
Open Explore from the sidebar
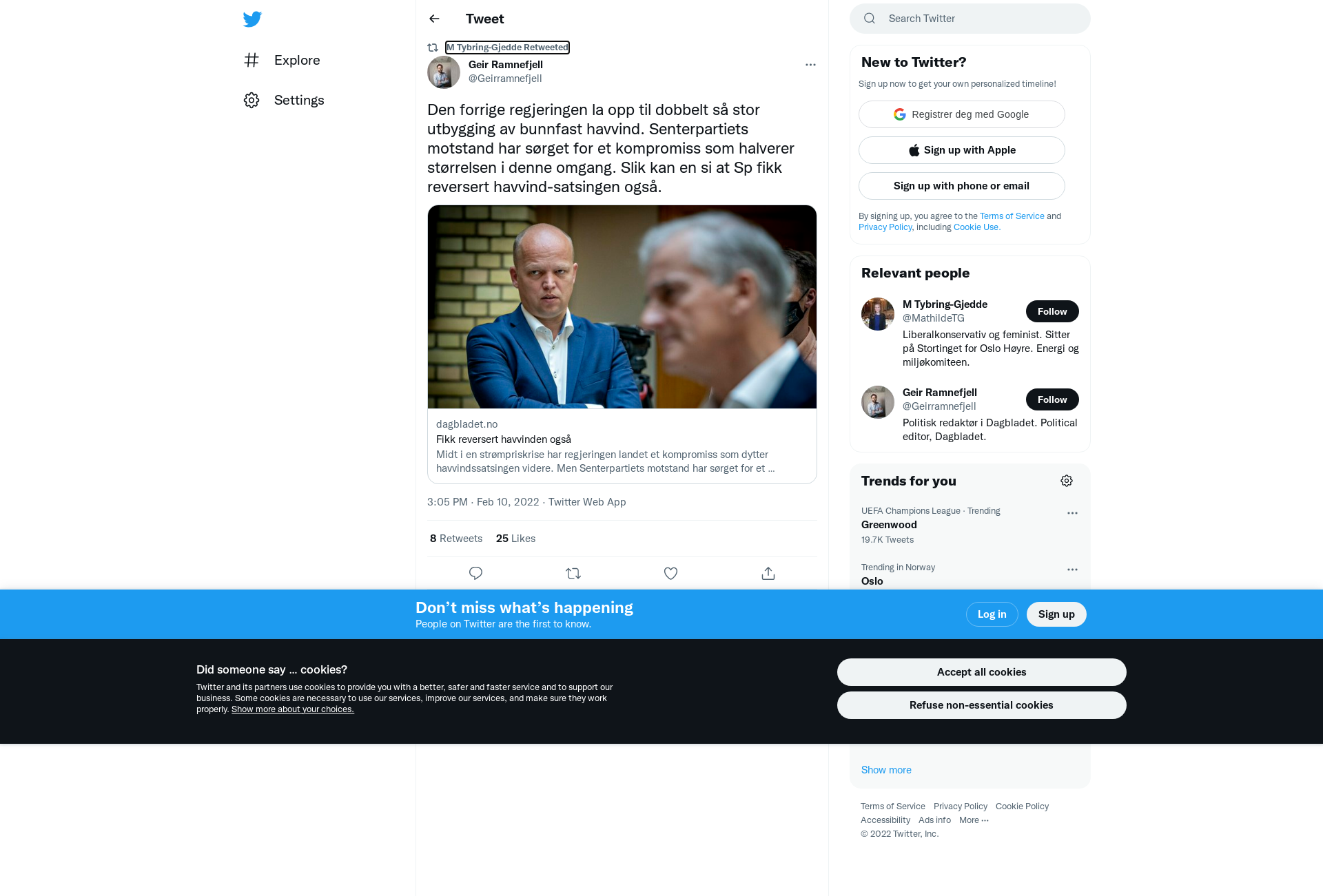282,60
